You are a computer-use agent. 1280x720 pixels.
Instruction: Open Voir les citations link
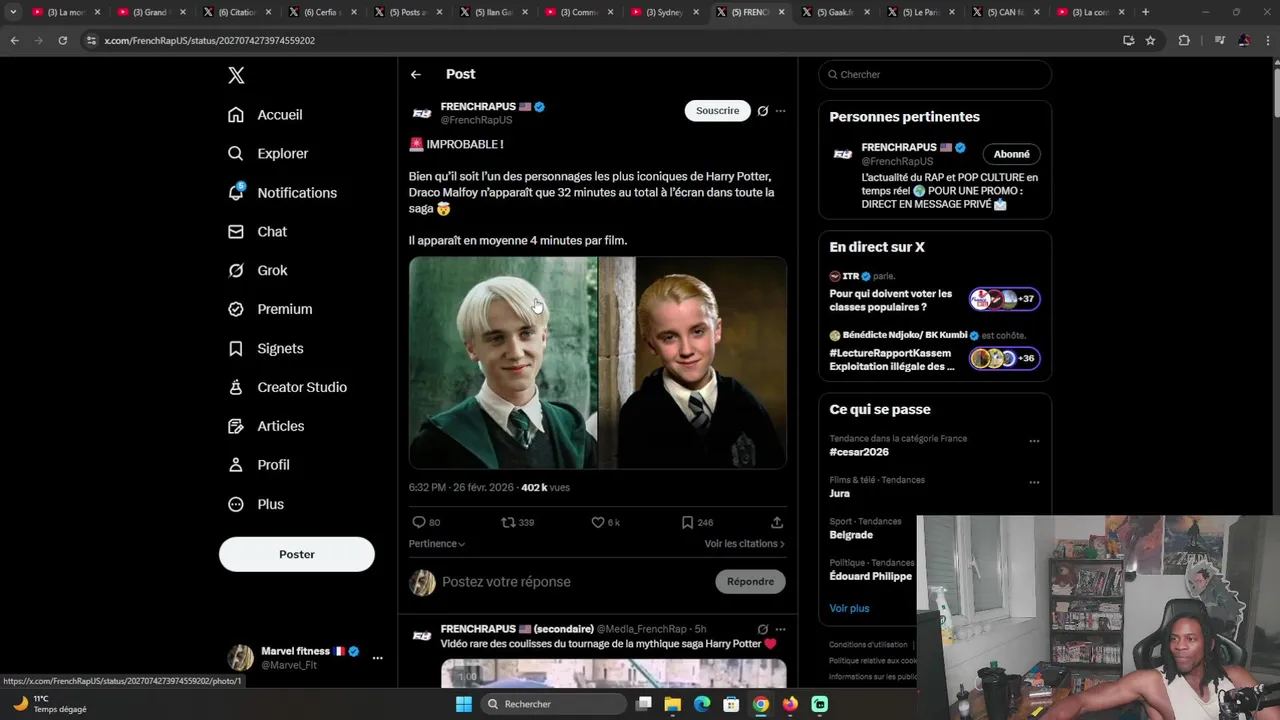pos(745,544)
